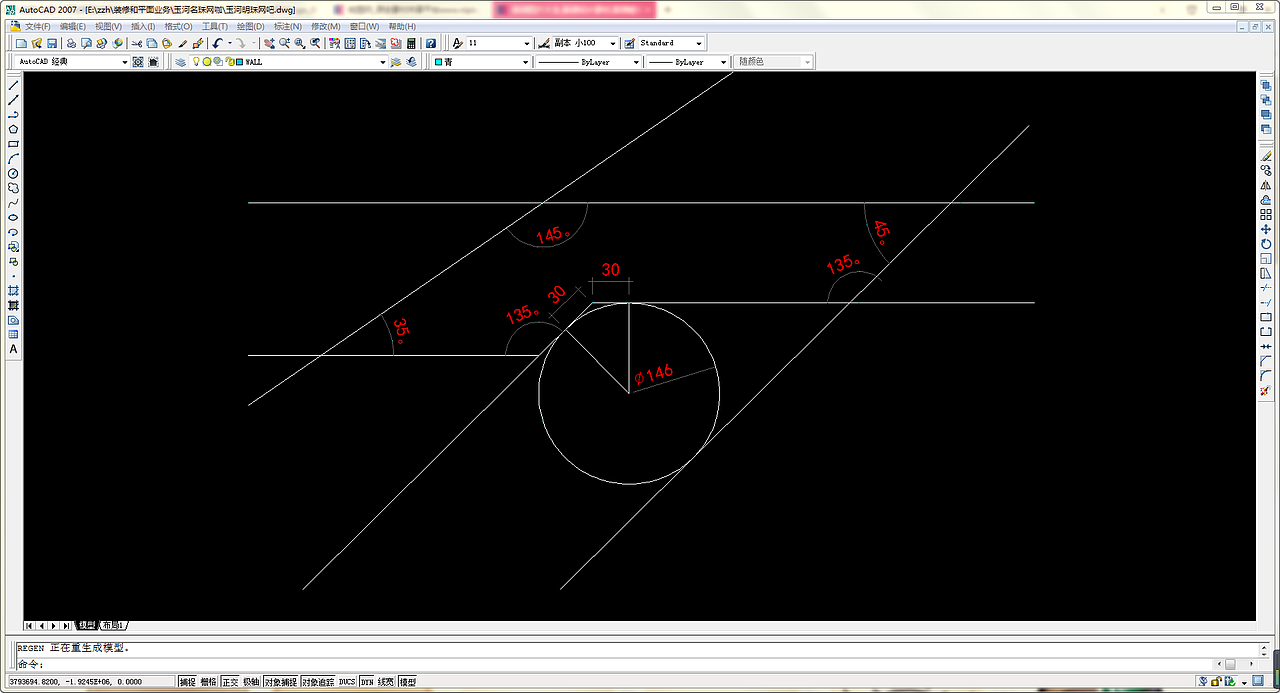Click the Save icon in toolbar
This screenshot has width=1280, height=693.
pyautogui.click(x=52, y=43)
